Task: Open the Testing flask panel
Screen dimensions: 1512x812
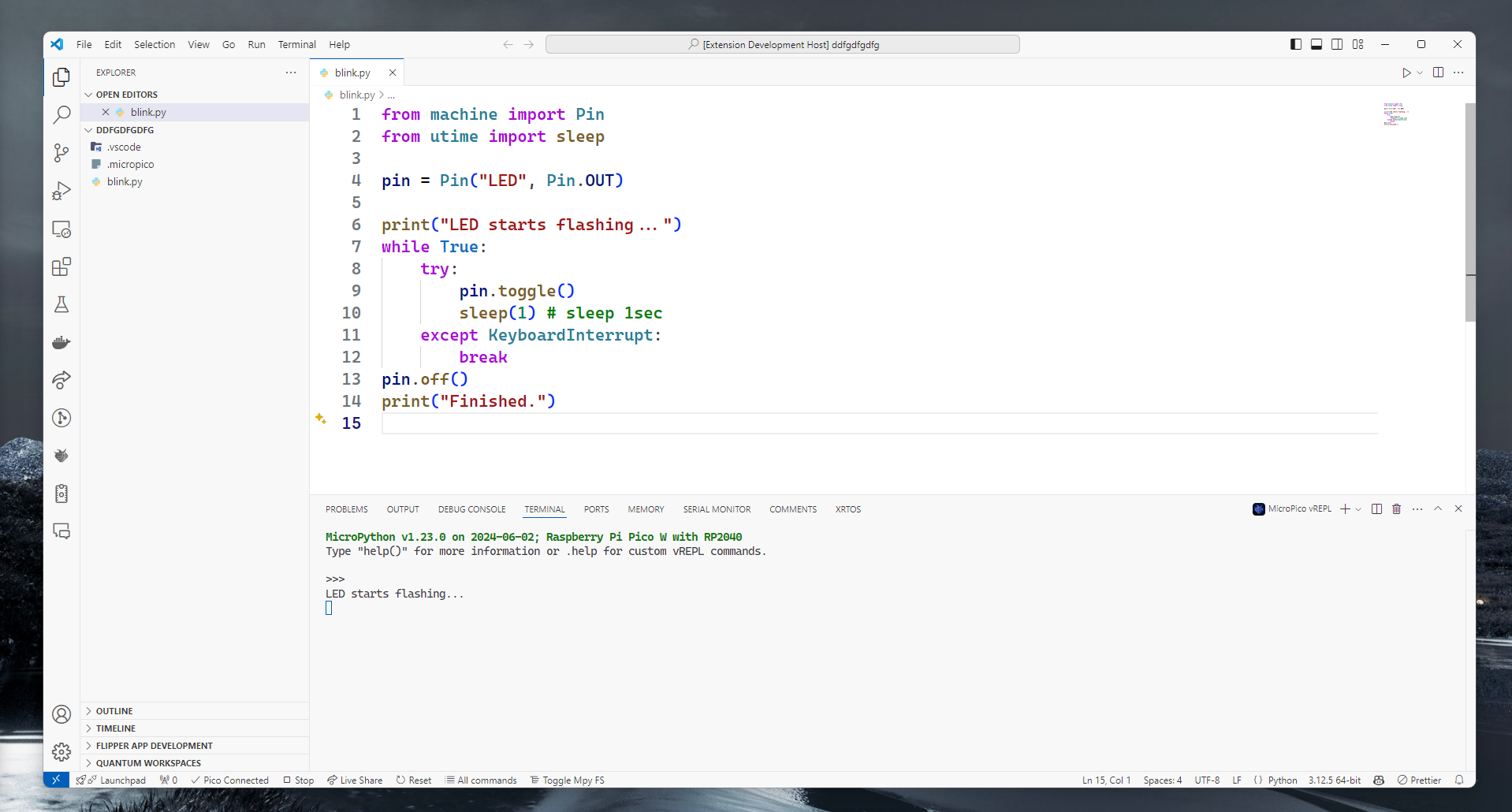Action: (61, 304)
